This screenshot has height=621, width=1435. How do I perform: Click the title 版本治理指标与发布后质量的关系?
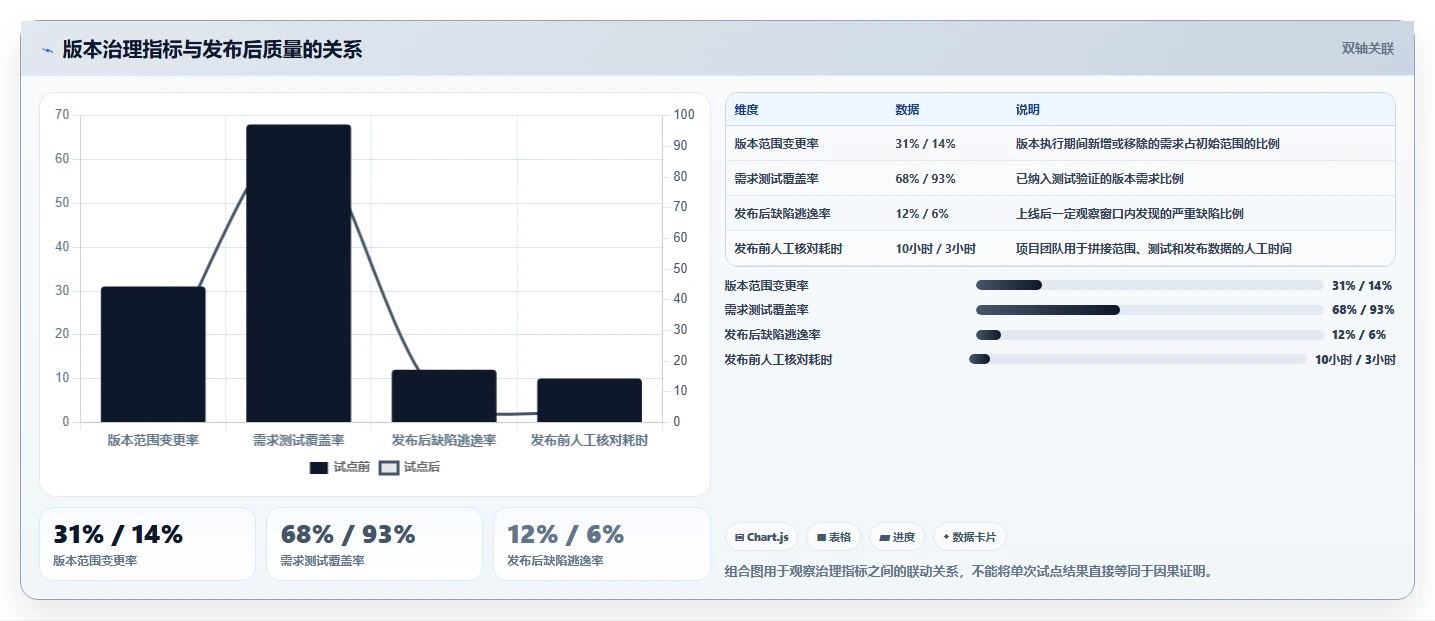coord(212,50)
